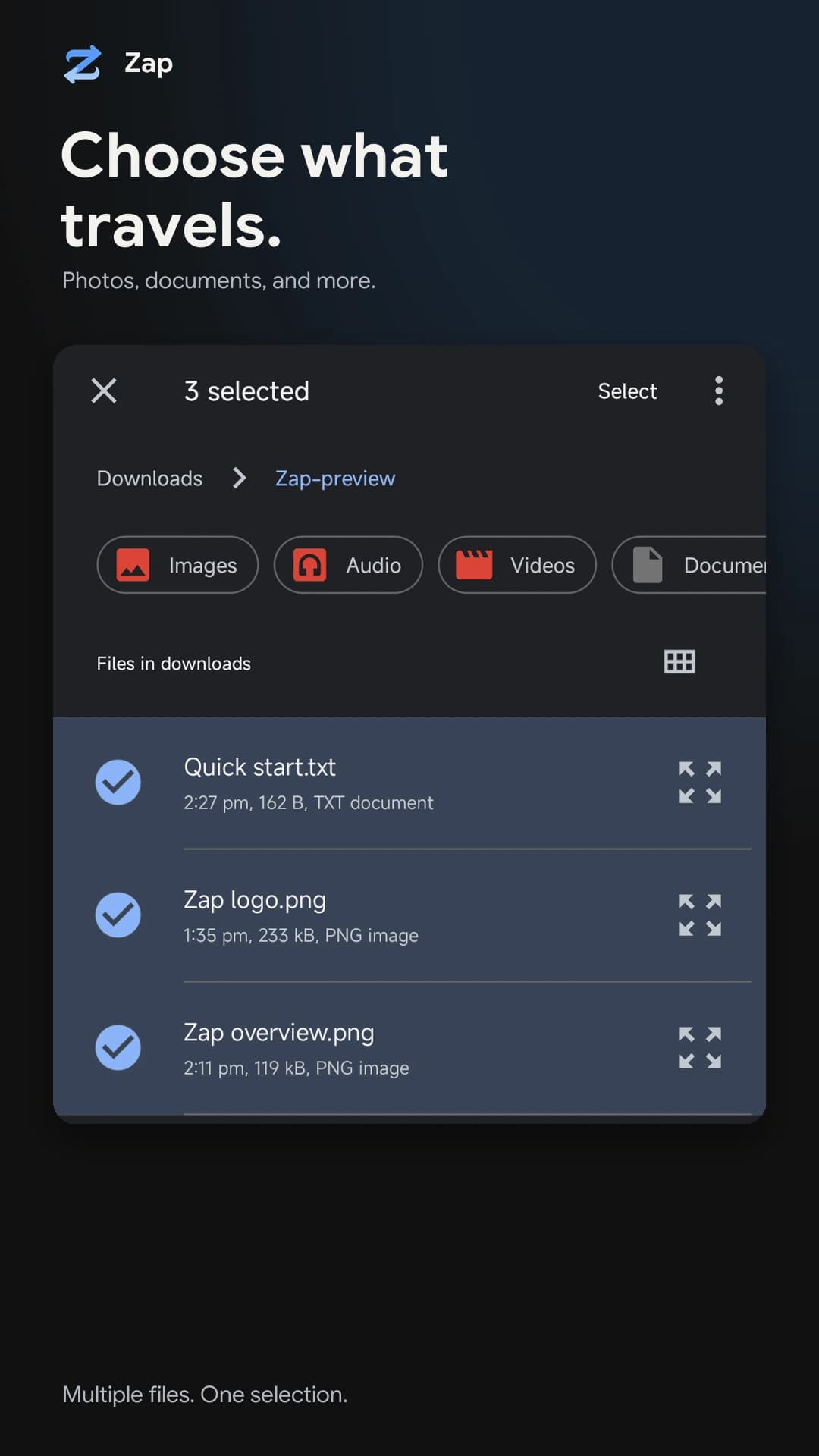This screenshot has height=1456, width=819.
Task: Uncheck the Zap overview.png checkmark
Action: tap(118, 1047)
